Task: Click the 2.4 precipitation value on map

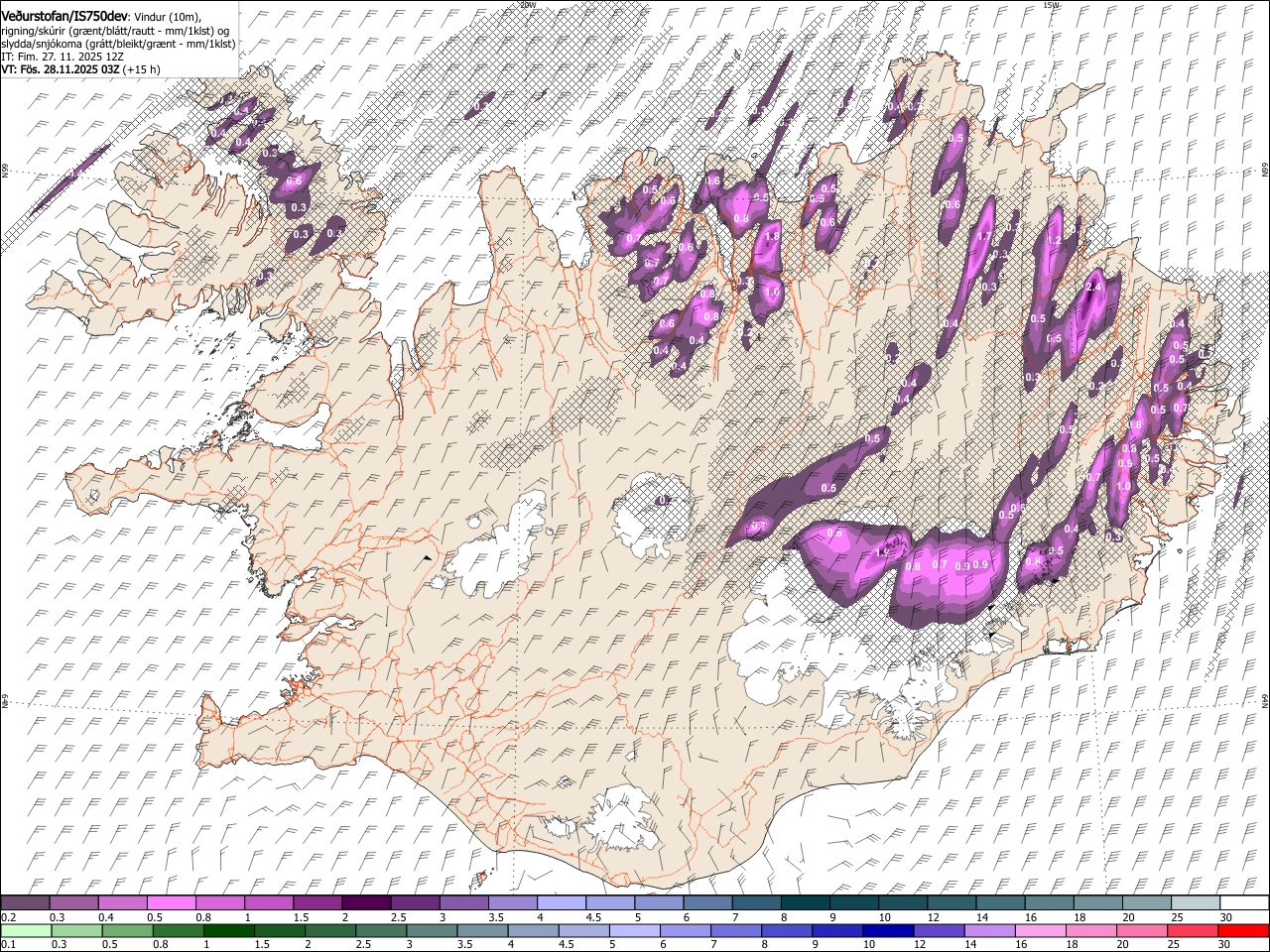Action: [1094, 287]
